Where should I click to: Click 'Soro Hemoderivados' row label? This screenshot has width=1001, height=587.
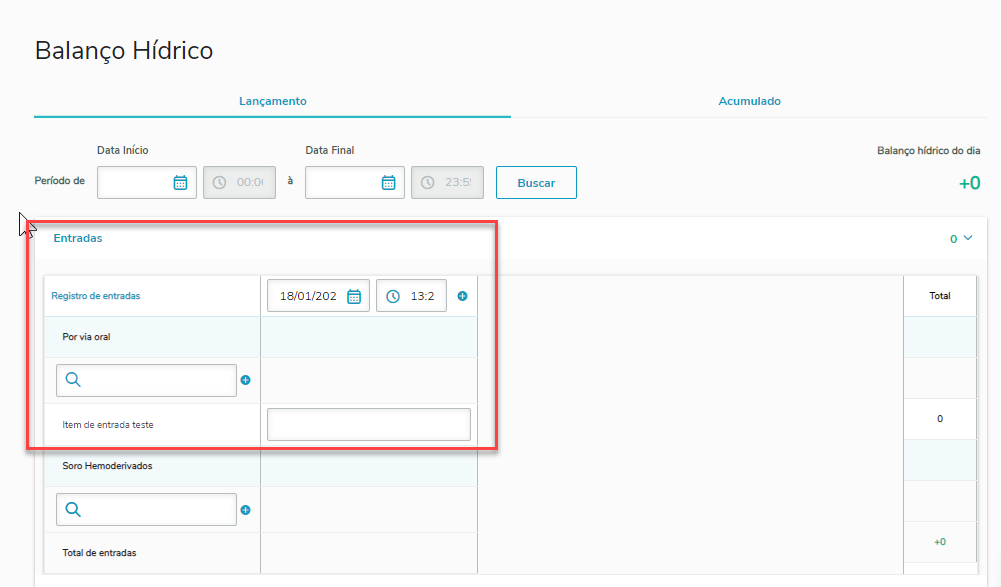click(107, 466)
